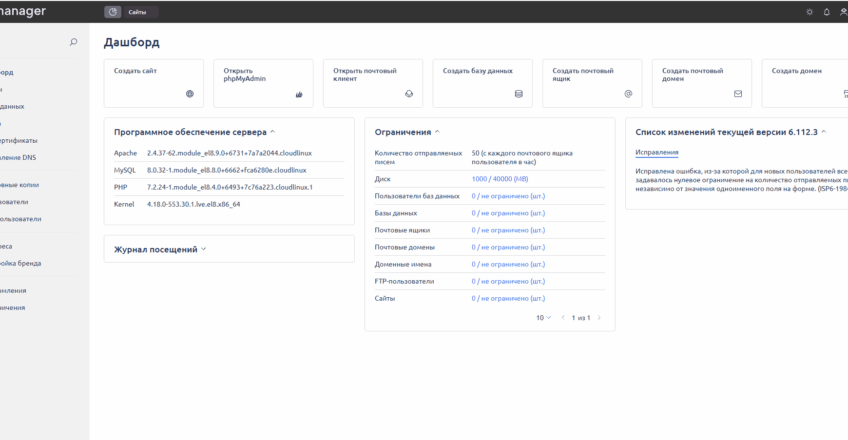
Task: Open Почтовые ящики limit link
Action: click(x=508, y=230)
